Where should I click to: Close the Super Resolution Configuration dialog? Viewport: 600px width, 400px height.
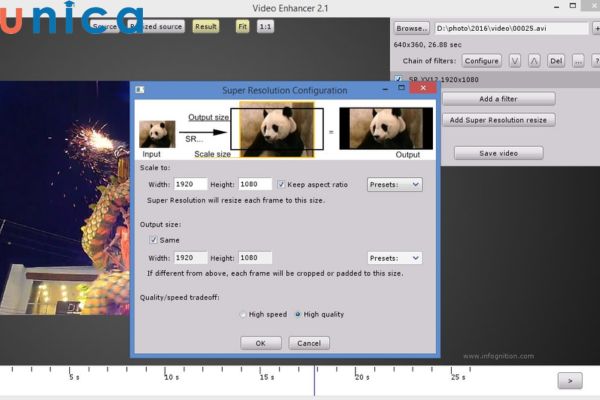[x=424, y=90]
